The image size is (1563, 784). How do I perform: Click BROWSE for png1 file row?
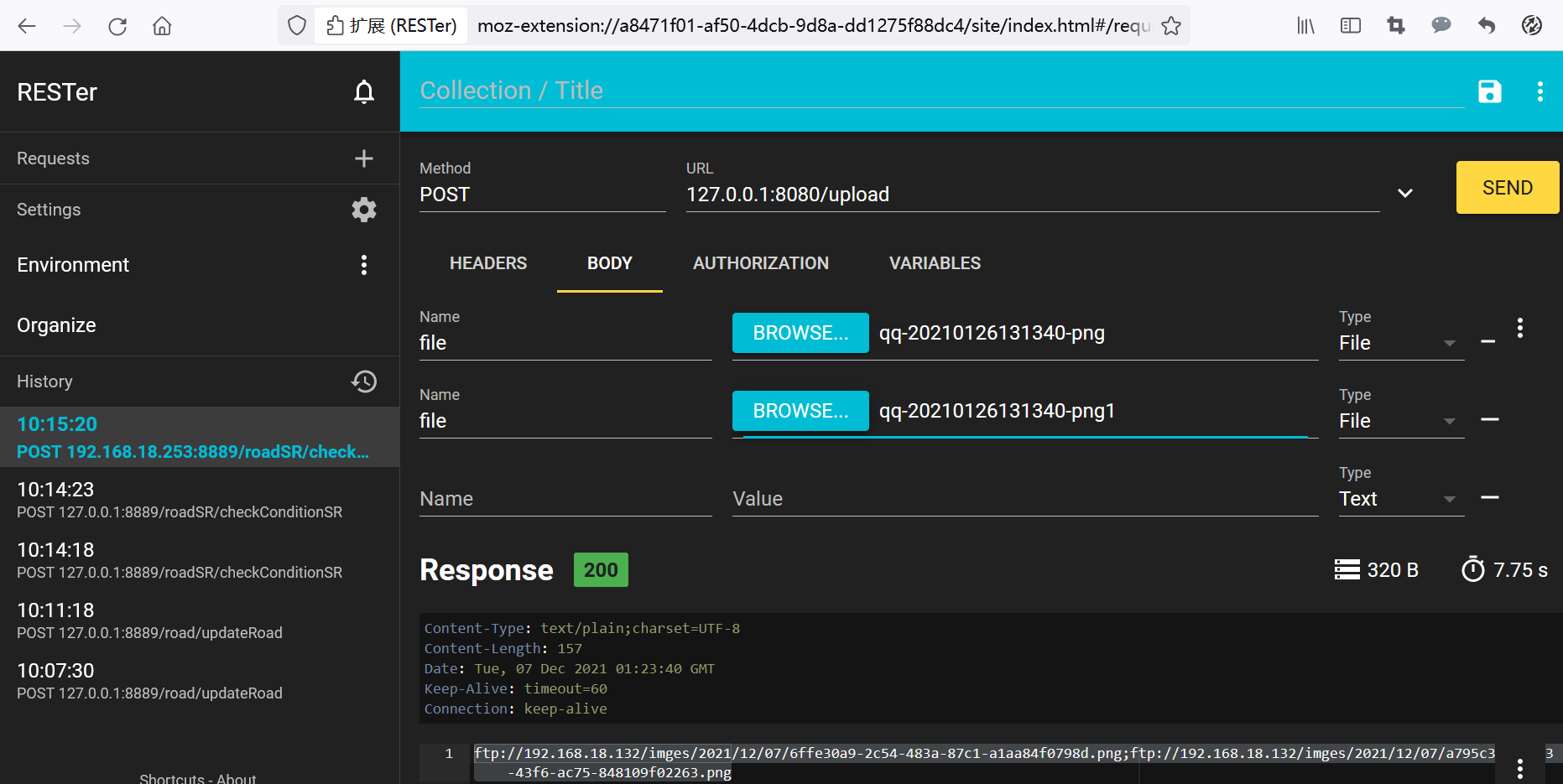click(x=800, y=411)
